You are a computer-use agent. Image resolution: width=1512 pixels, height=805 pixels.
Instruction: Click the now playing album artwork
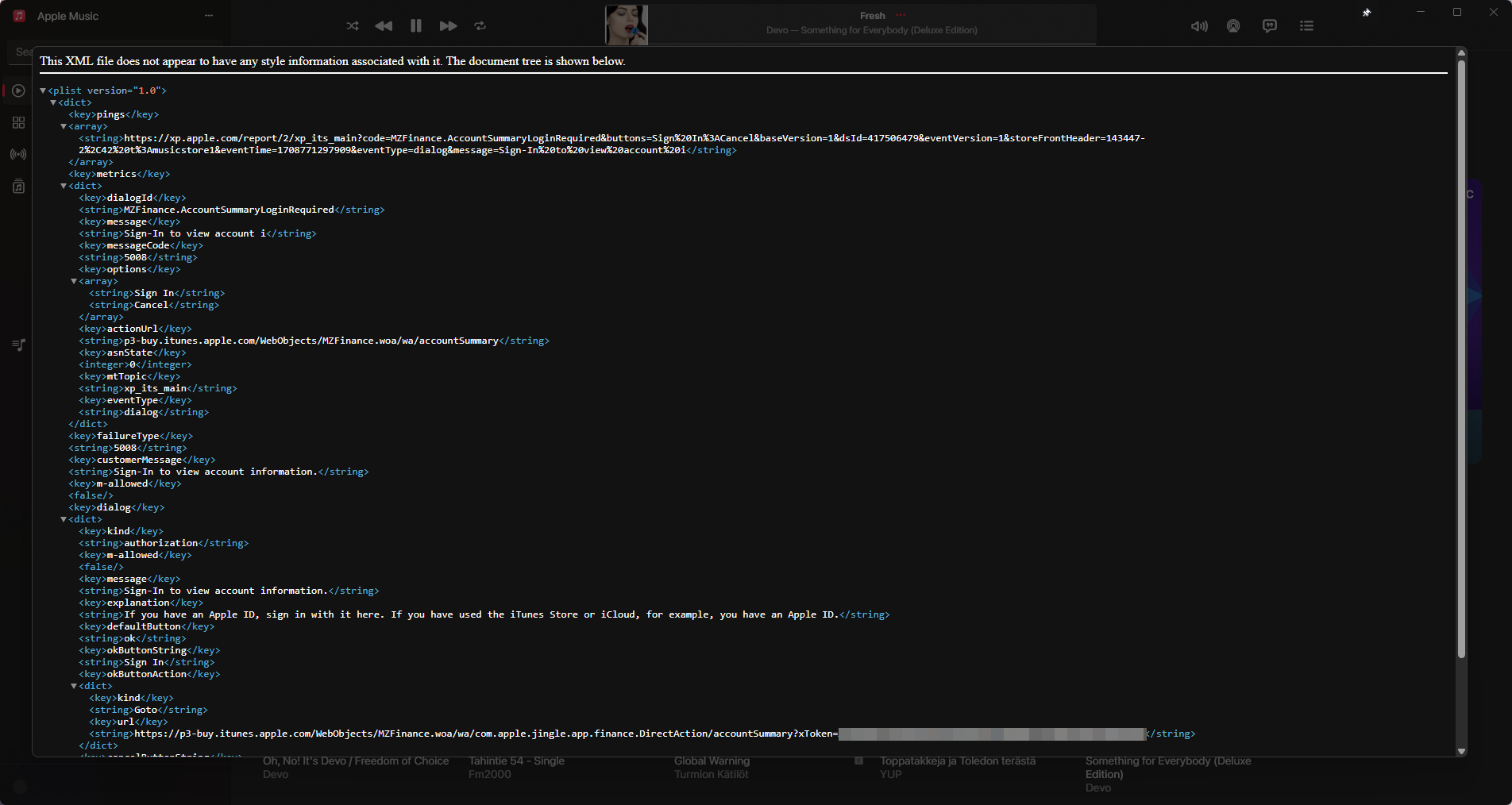pyautogui.click(x=627, y=25)
